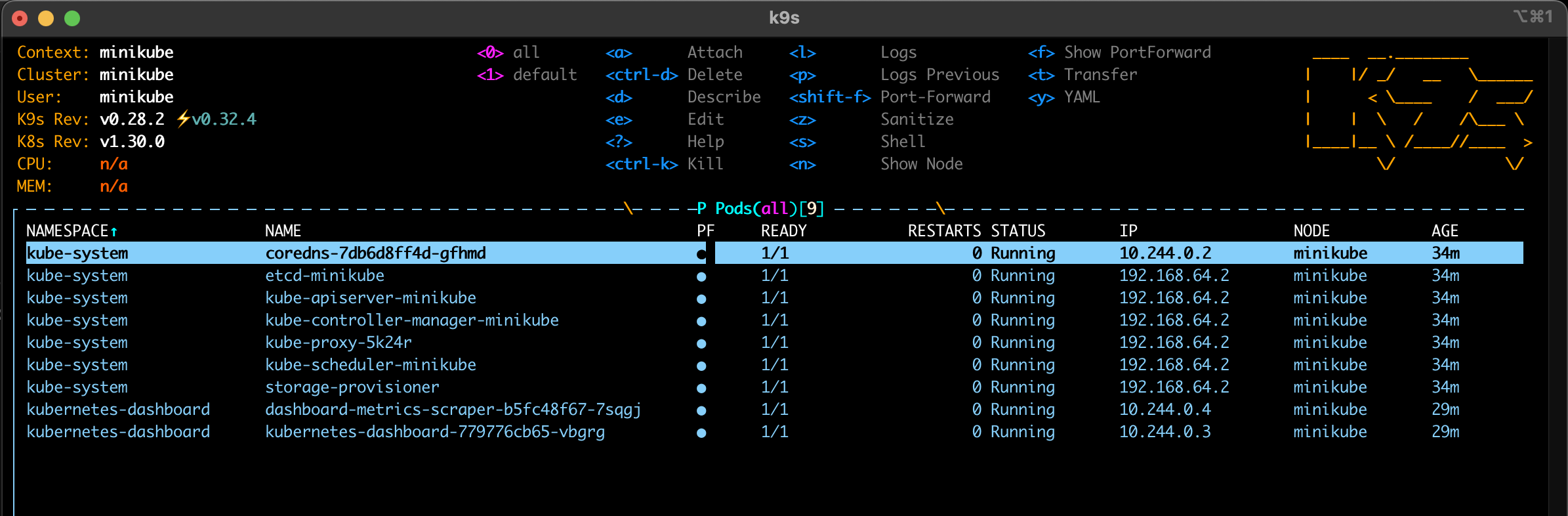Click the port-forward dot for storage-provisioner
The height and width of the screenshot is (516, 1568).
pyautogui.click(x=701, y=388)
